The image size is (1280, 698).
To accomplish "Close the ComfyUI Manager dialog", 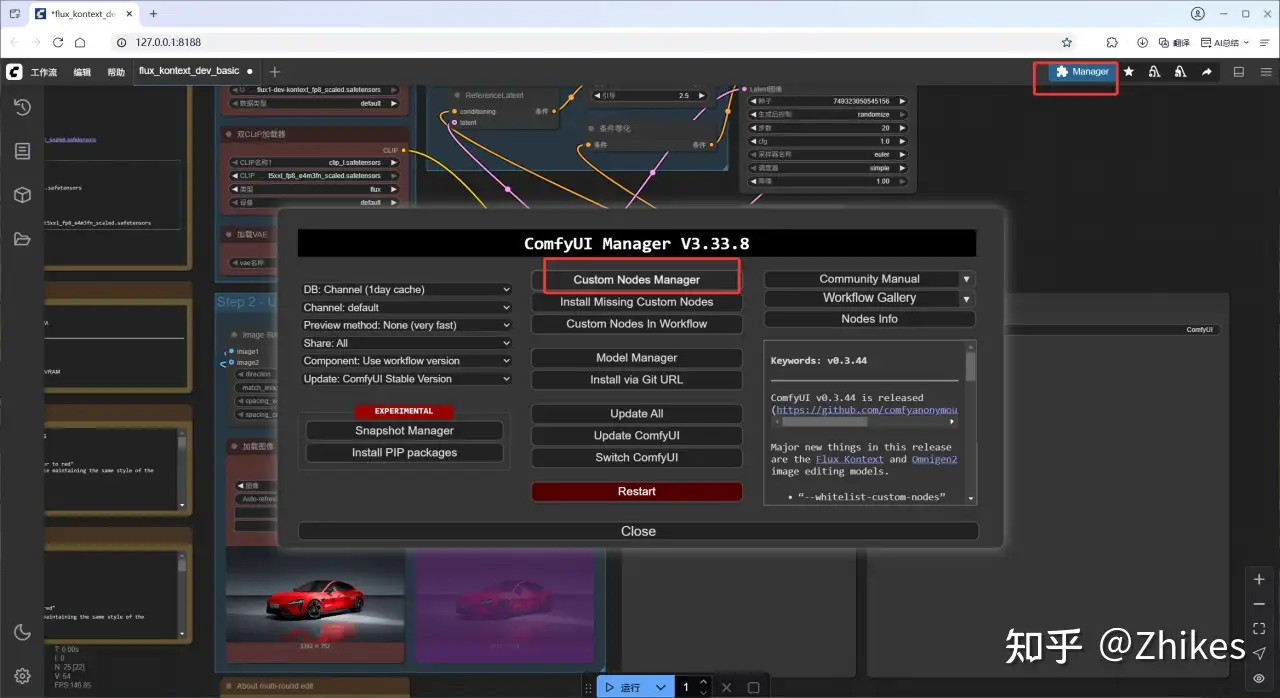I will click(x=638, y=531).
